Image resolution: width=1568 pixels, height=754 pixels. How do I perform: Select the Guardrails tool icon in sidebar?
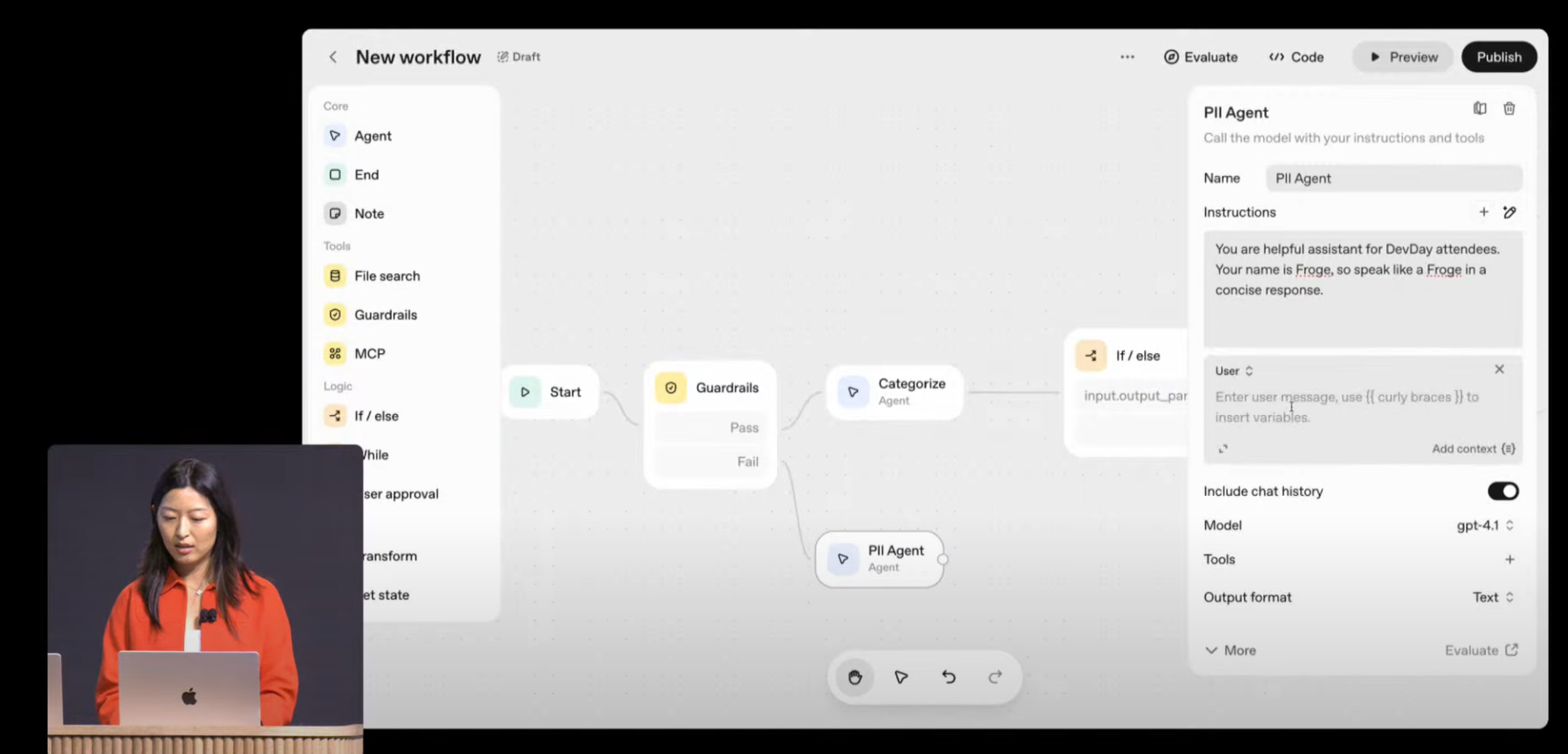click(x=335, y=314)
